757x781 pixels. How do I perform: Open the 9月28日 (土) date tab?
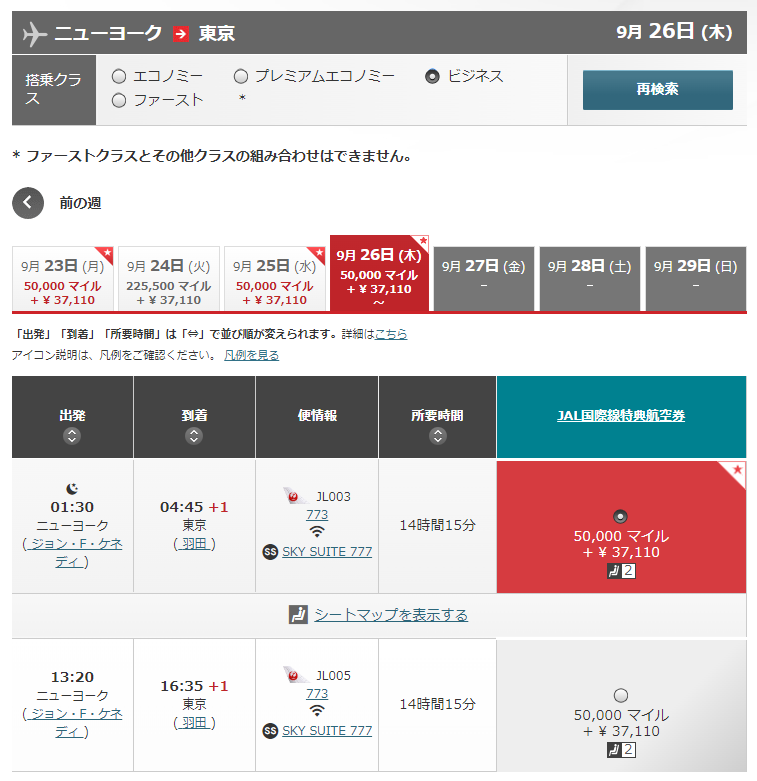590,279
